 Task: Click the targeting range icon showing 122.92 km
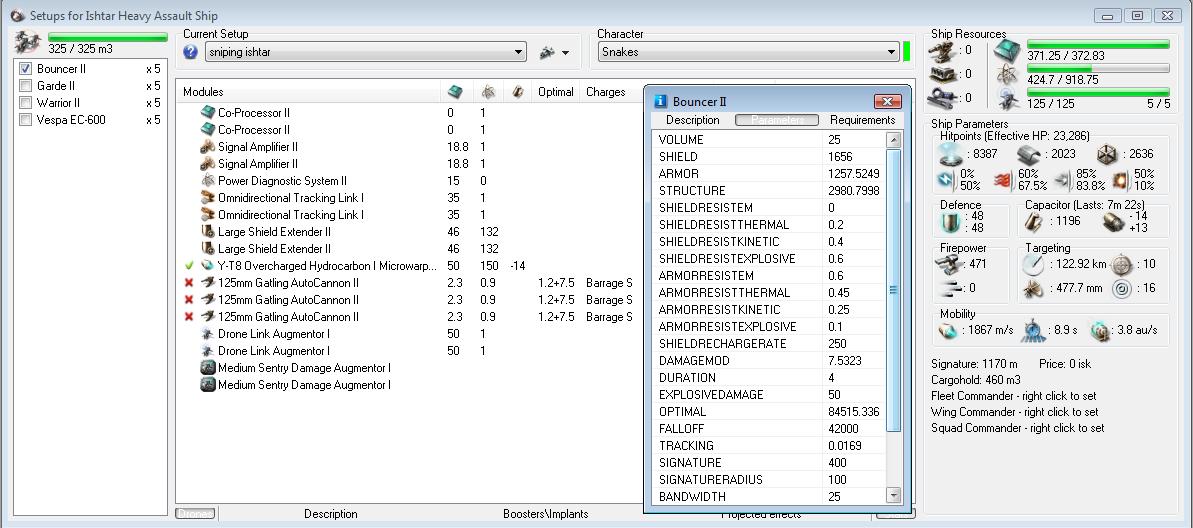1035,264
